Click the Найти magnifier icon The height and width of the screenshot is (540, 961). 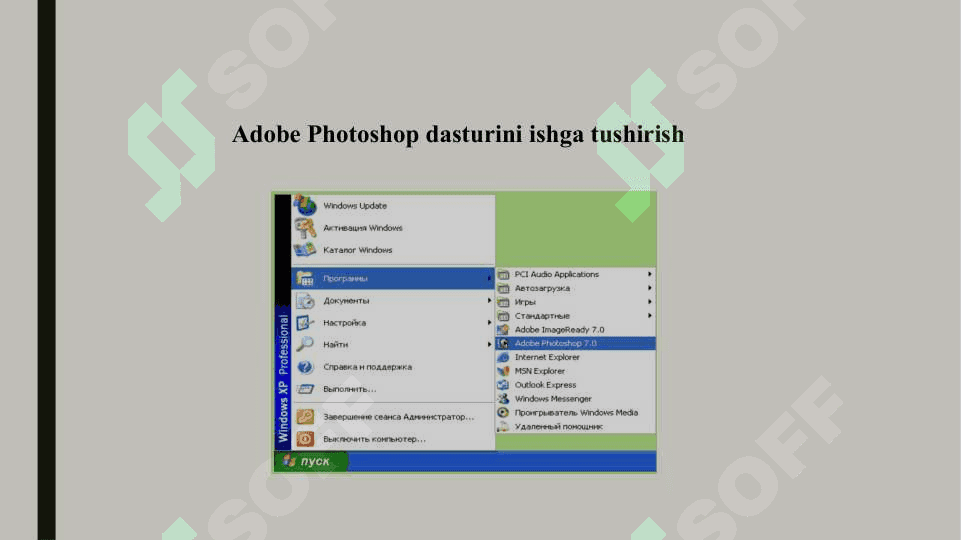305,344
